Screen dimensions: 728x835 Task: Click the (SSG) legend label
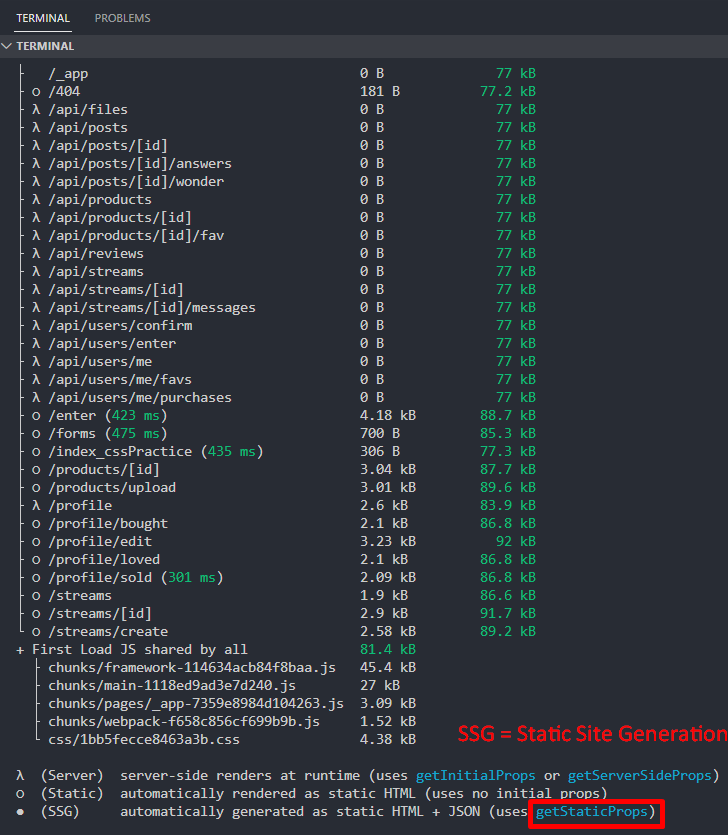[x=60, y=812]
